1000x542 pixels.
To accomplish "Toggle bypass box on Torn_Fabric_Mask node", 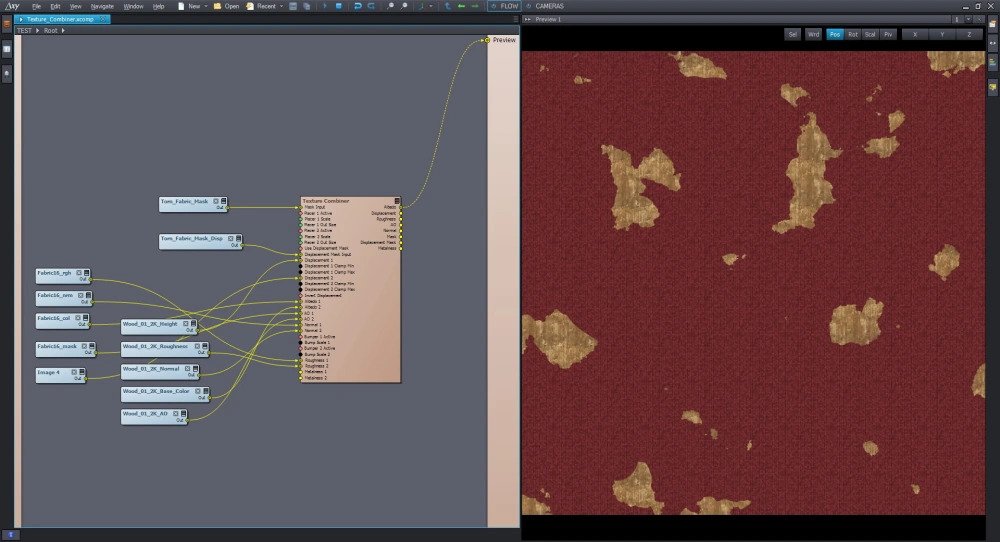I will 216,201.
